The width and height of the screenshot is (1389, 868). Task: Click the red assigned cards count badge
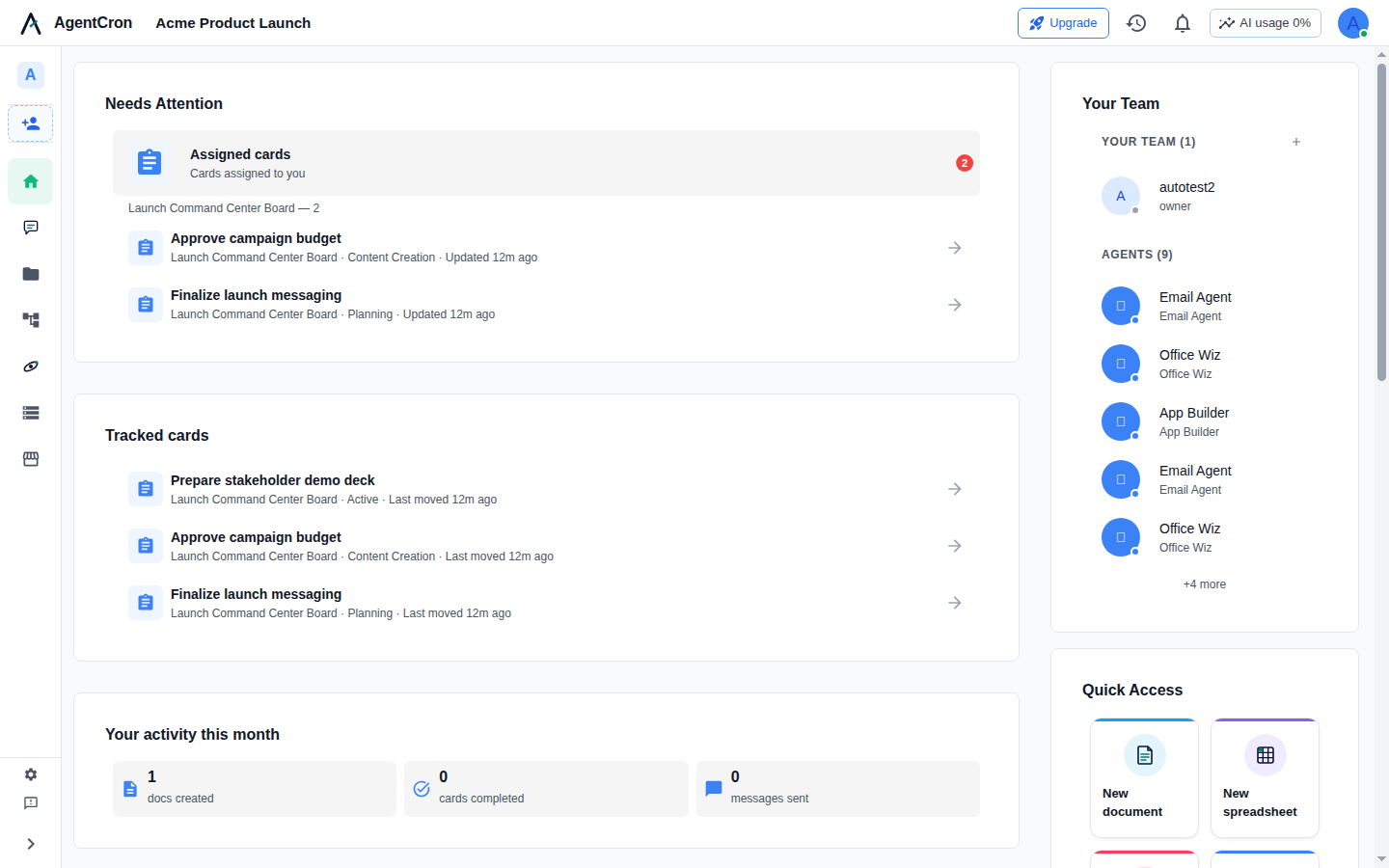pyautogui.click(x=965, y=163)
